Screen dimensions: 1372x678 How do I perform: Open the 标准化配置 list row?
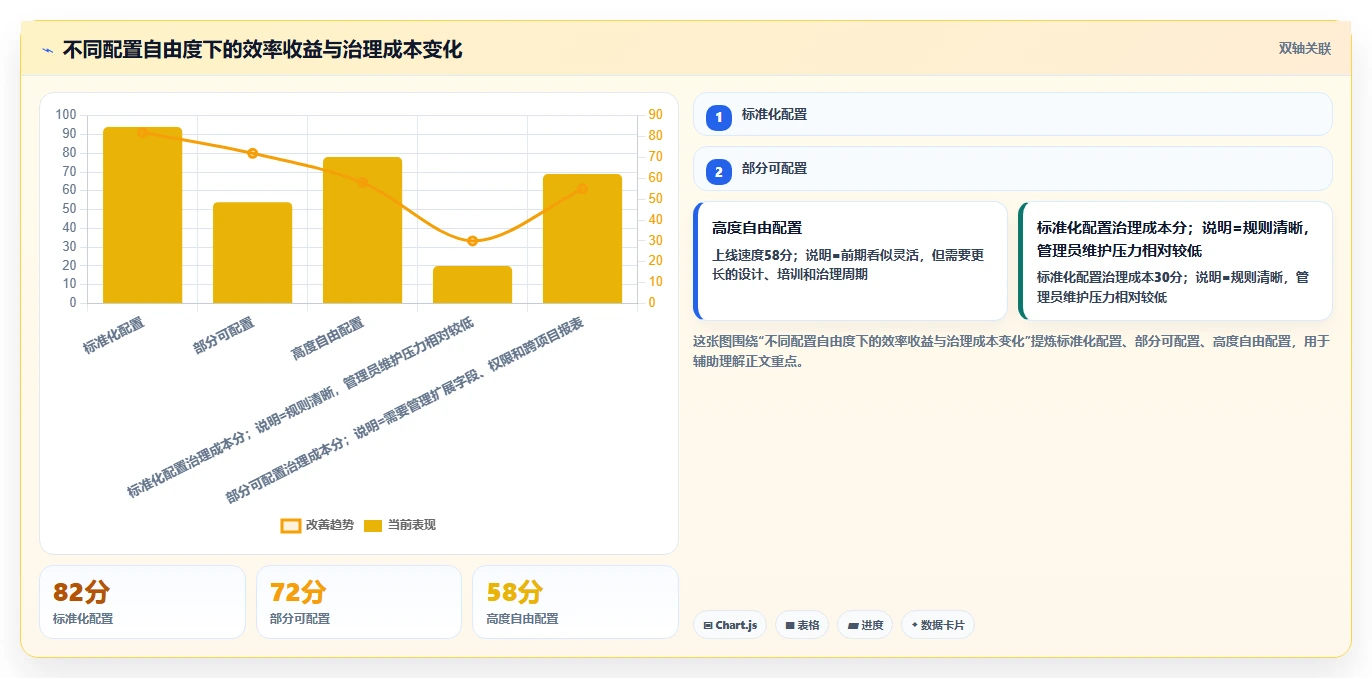click(1012, 114)
